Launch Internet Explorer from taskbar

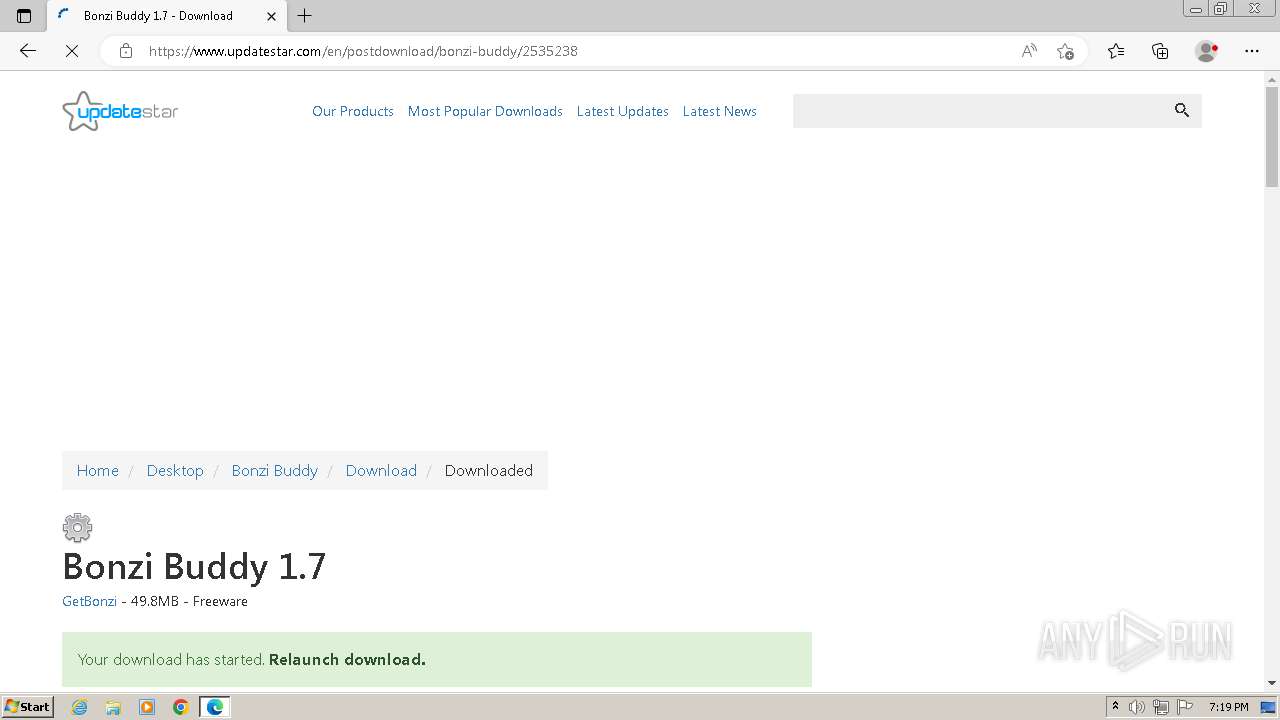click(80, 707)
